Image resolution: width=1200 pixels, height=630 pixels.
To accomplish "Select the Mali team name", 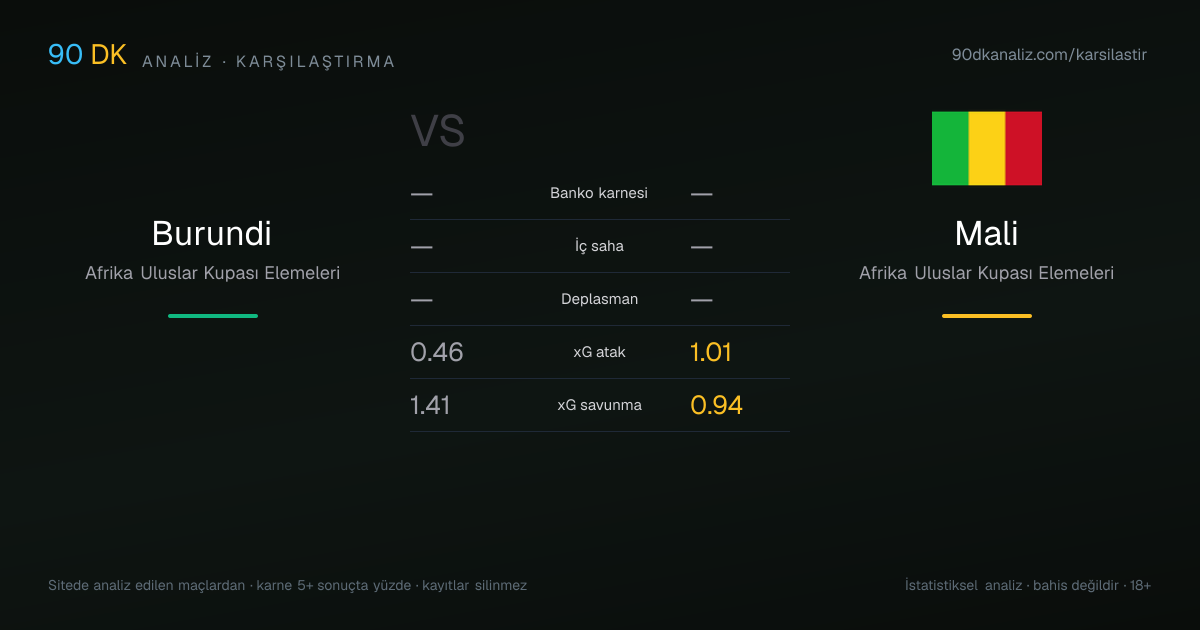I will tap(986, 233).
